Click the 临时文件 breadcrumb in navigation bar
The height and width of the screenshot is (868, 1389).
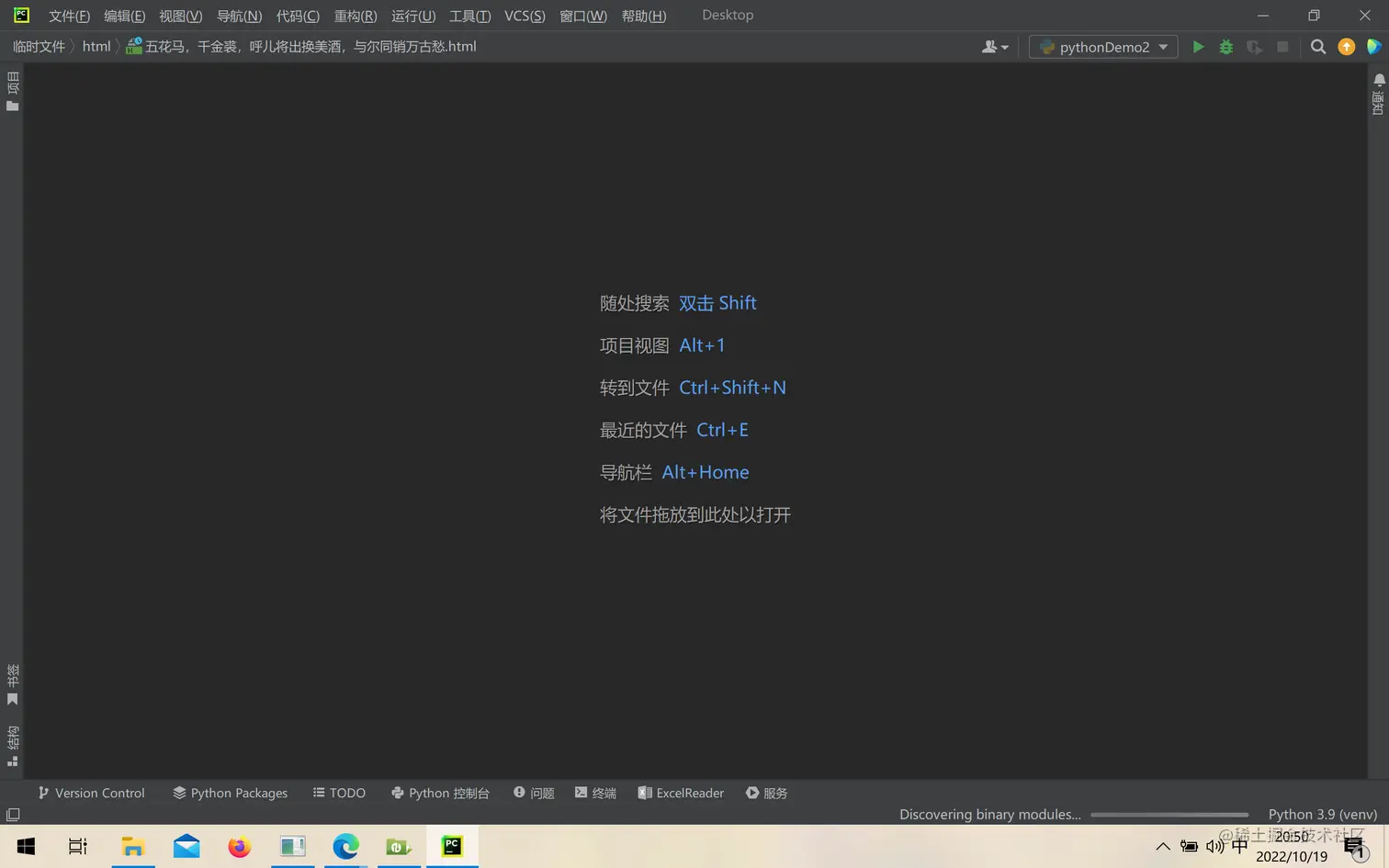[39, 47]
